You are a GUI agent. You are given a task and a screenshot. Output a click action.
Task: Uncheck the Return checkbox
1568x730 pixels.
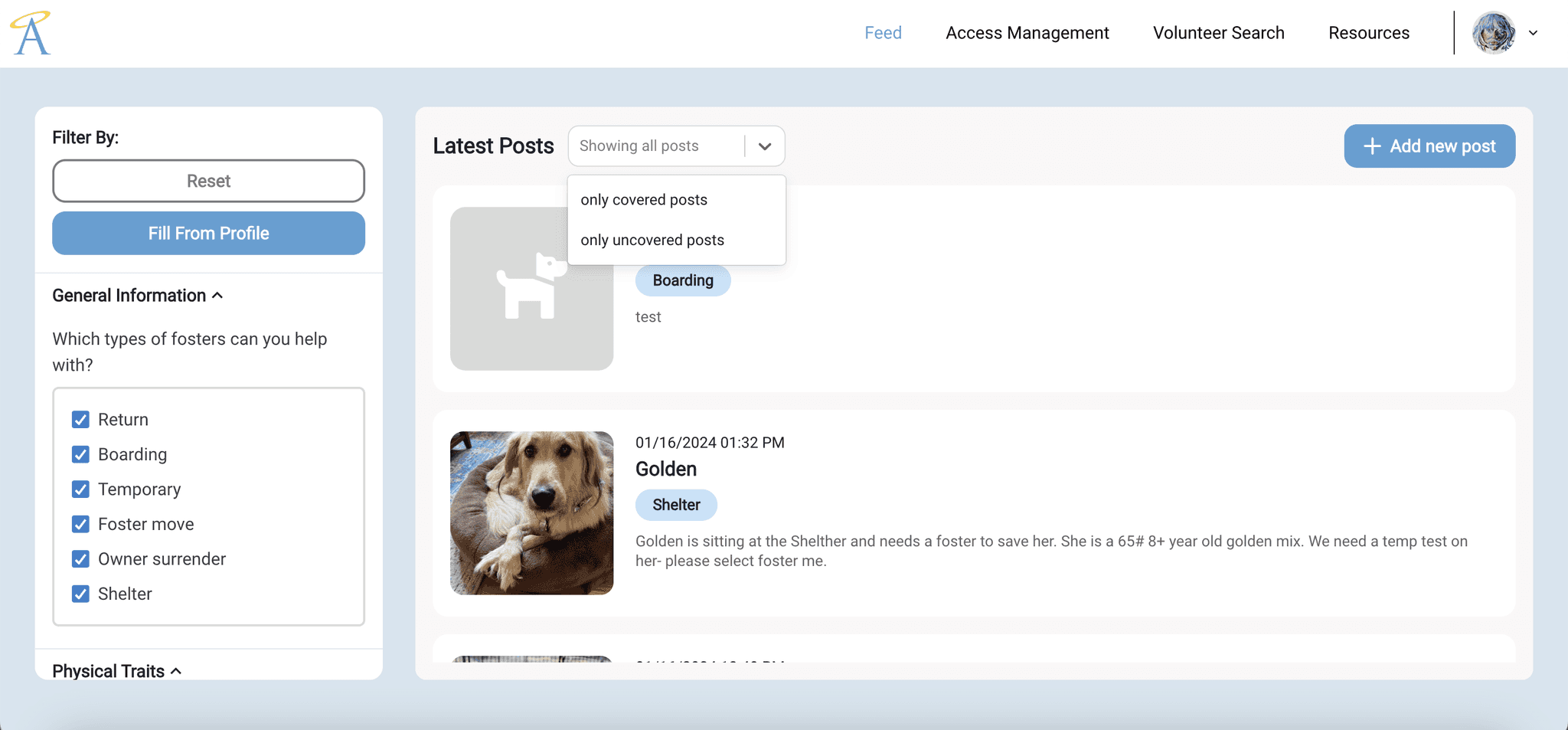click(x=80, y=420)
